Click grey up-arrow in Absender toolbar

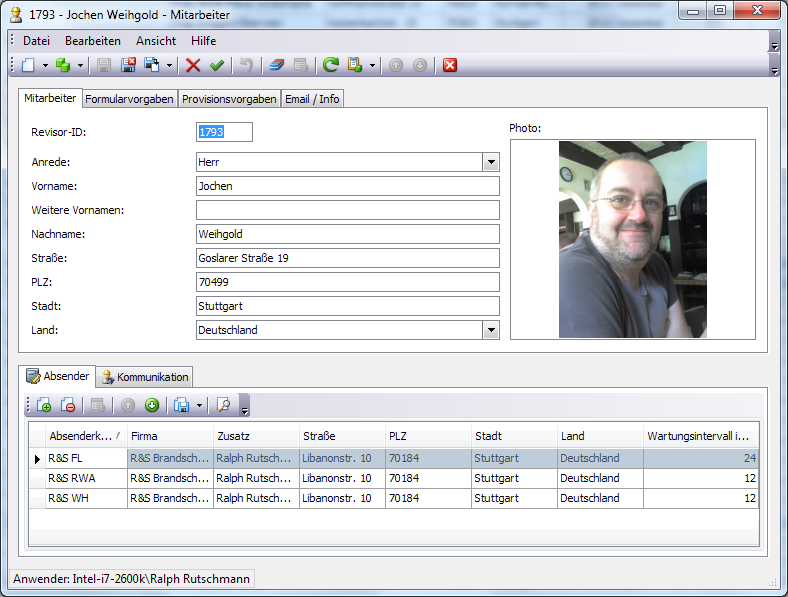click(x=128, y=405)
